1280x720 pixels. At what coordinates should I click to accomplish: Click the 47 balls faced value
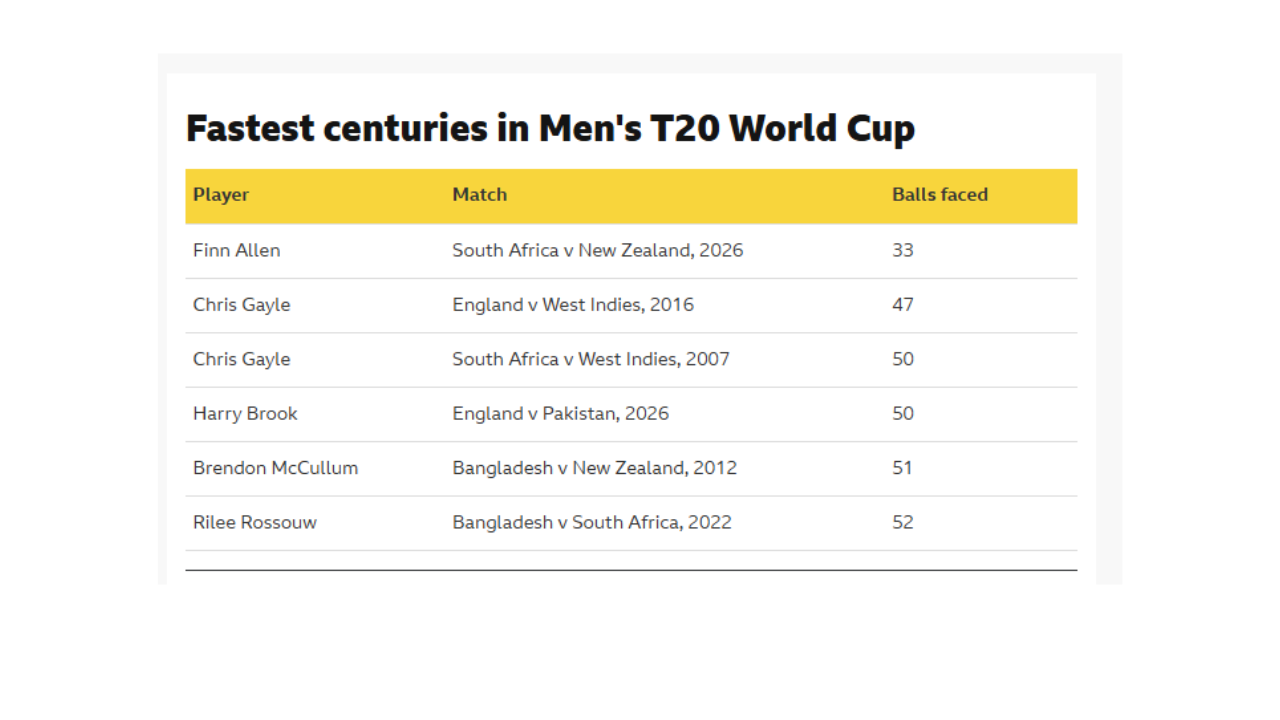[x=903, y=305]
